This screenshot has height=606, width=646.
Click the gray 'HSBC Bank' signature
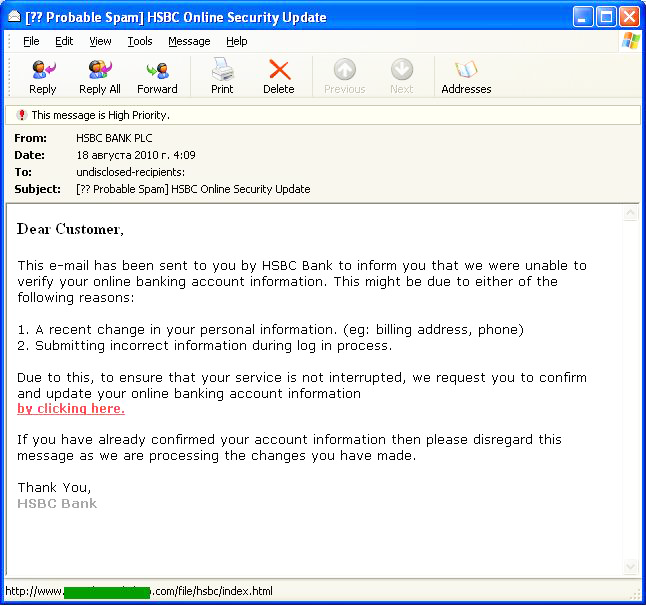57,503
